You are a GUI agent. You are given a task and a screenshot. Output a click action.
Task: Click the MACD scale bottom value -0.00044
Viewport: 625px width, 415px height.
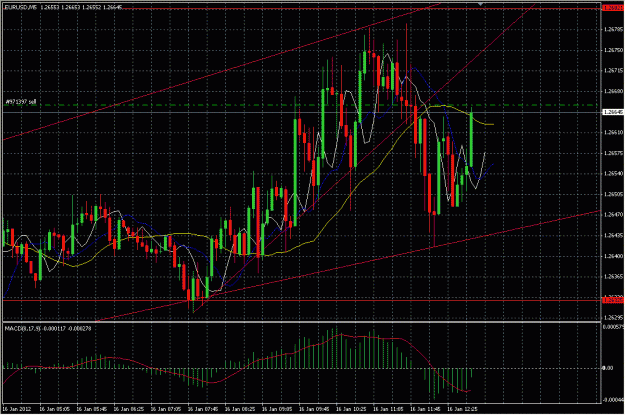click(x=613, y=399)
